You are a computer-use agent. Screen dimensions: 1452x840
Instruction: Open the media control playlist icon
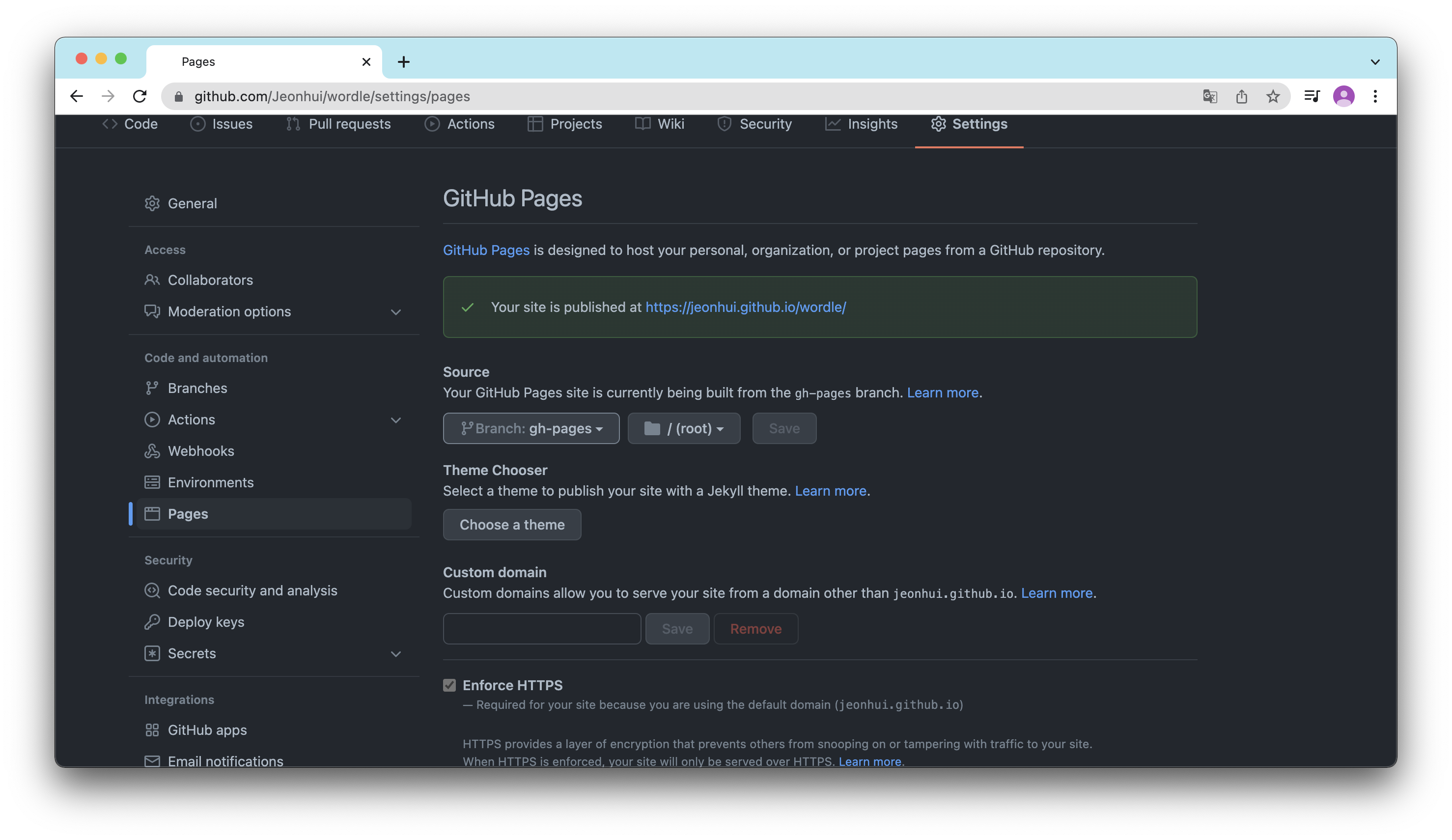point(1312,96)
